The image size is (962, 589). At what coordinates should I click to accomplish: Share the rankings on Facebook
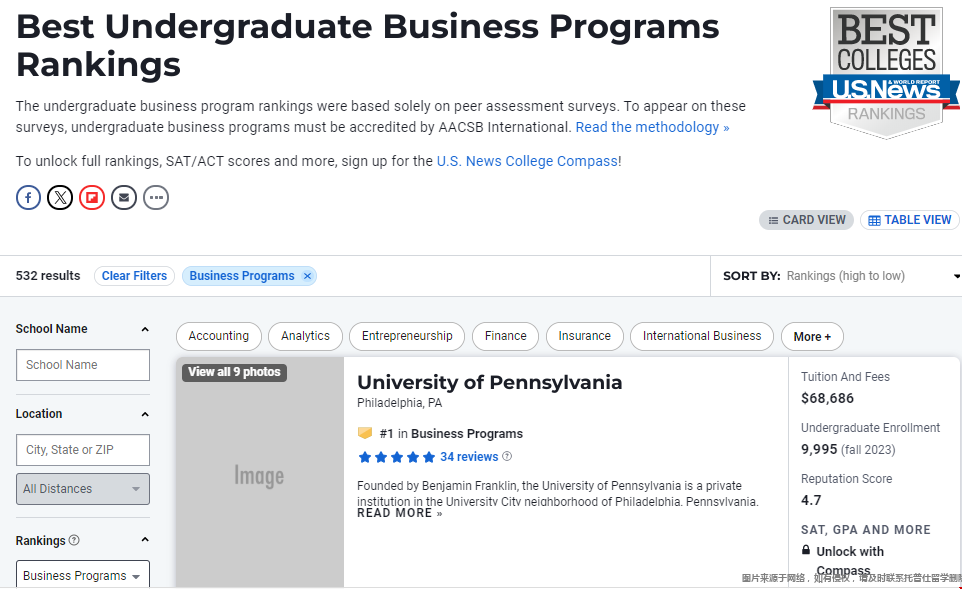[28, 198]
